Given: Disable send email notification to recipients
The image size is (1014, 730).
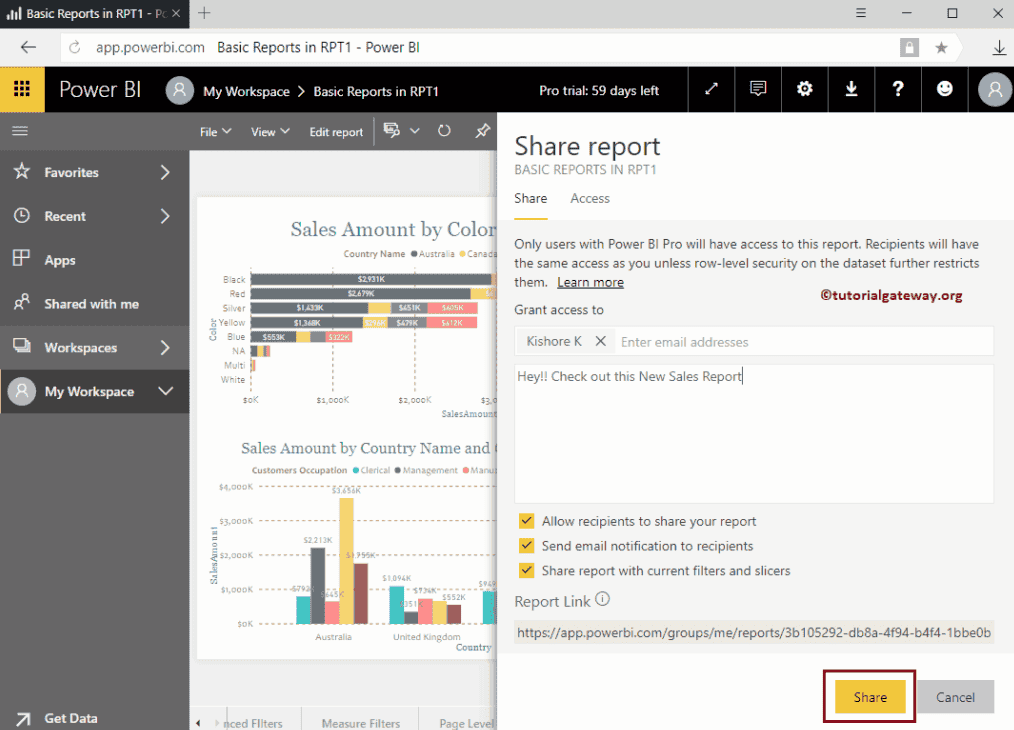Looking at the screenshot, I should 526,547.
